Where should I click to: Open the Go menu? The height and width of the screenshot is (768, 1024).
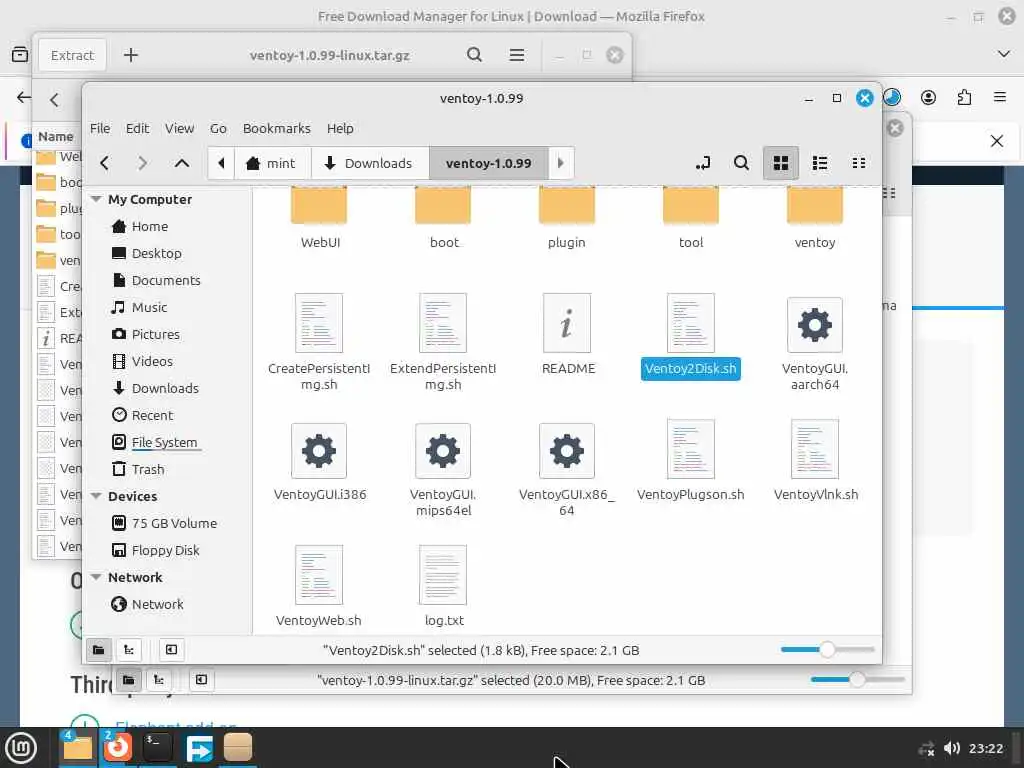pos(218,129)
